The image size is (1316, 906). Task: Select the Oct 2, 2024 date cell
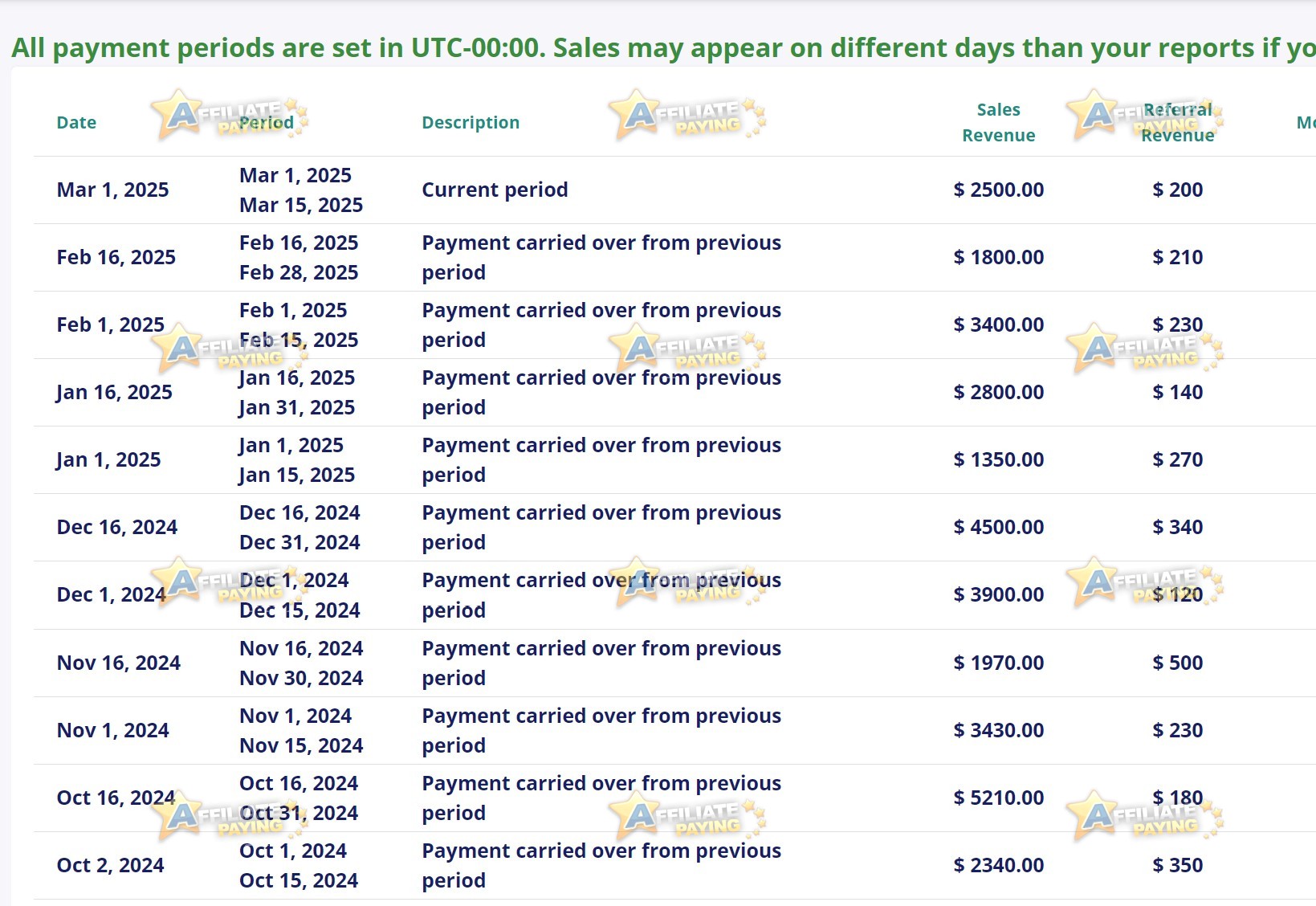tap(111, 866)
